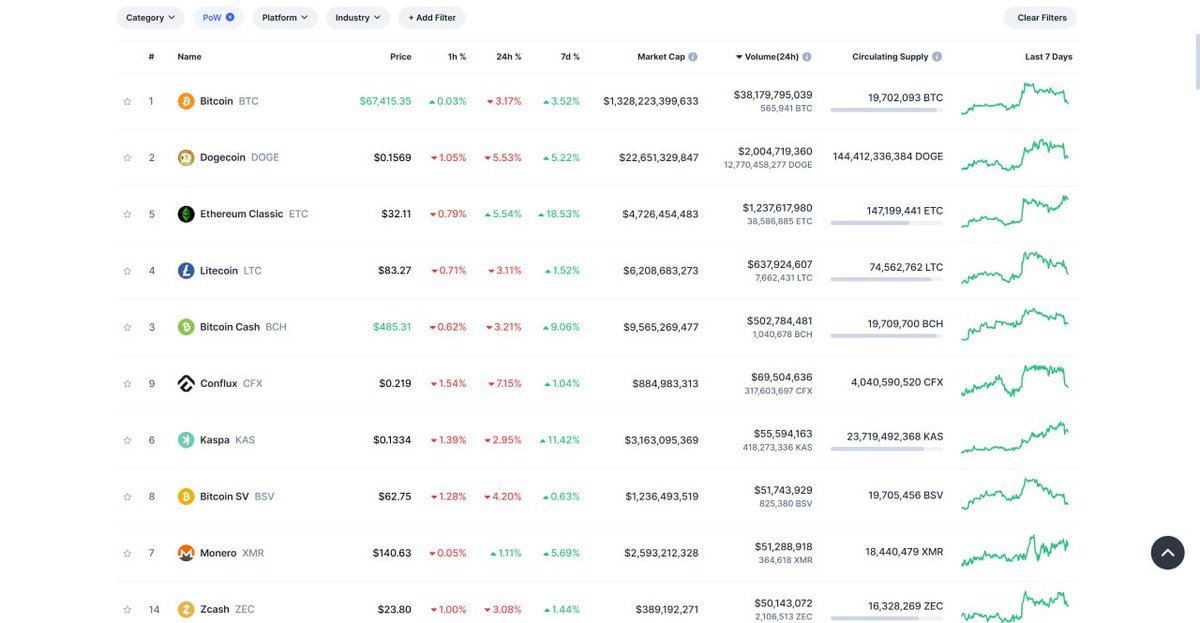Click Ethereum Classic 7d change 18.53%

(x=558, y=214)
